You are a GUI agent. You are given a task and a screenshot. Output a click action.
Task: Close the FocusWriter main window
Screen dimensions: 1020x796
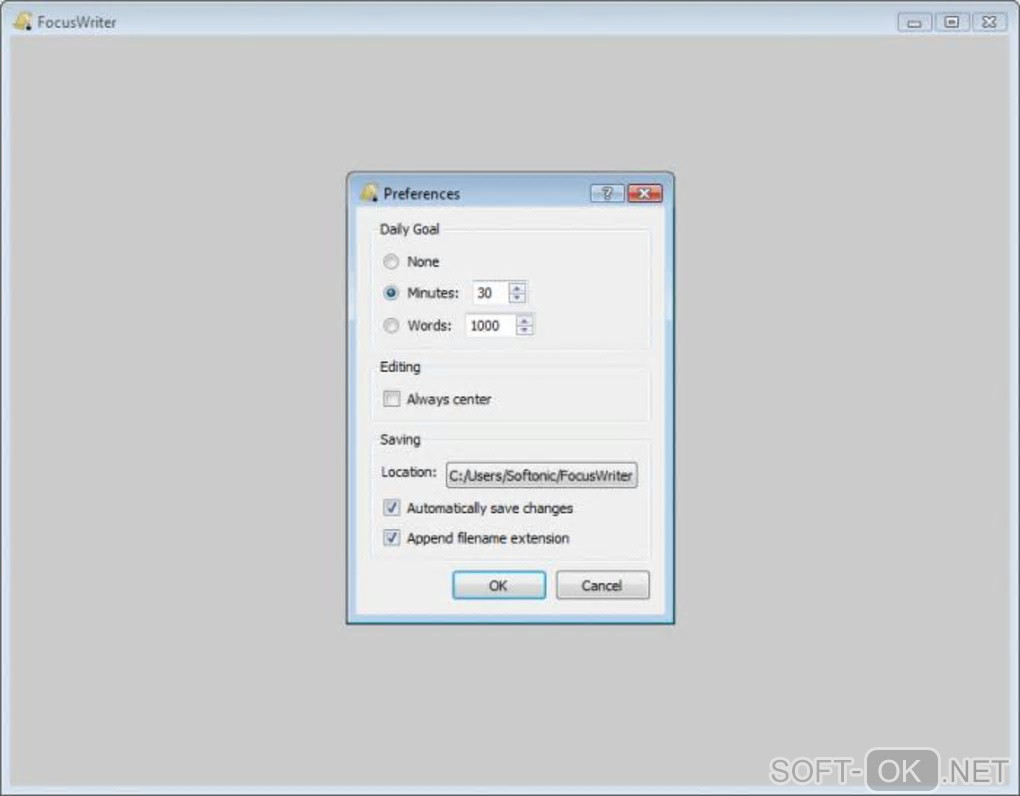pos(989,23)
